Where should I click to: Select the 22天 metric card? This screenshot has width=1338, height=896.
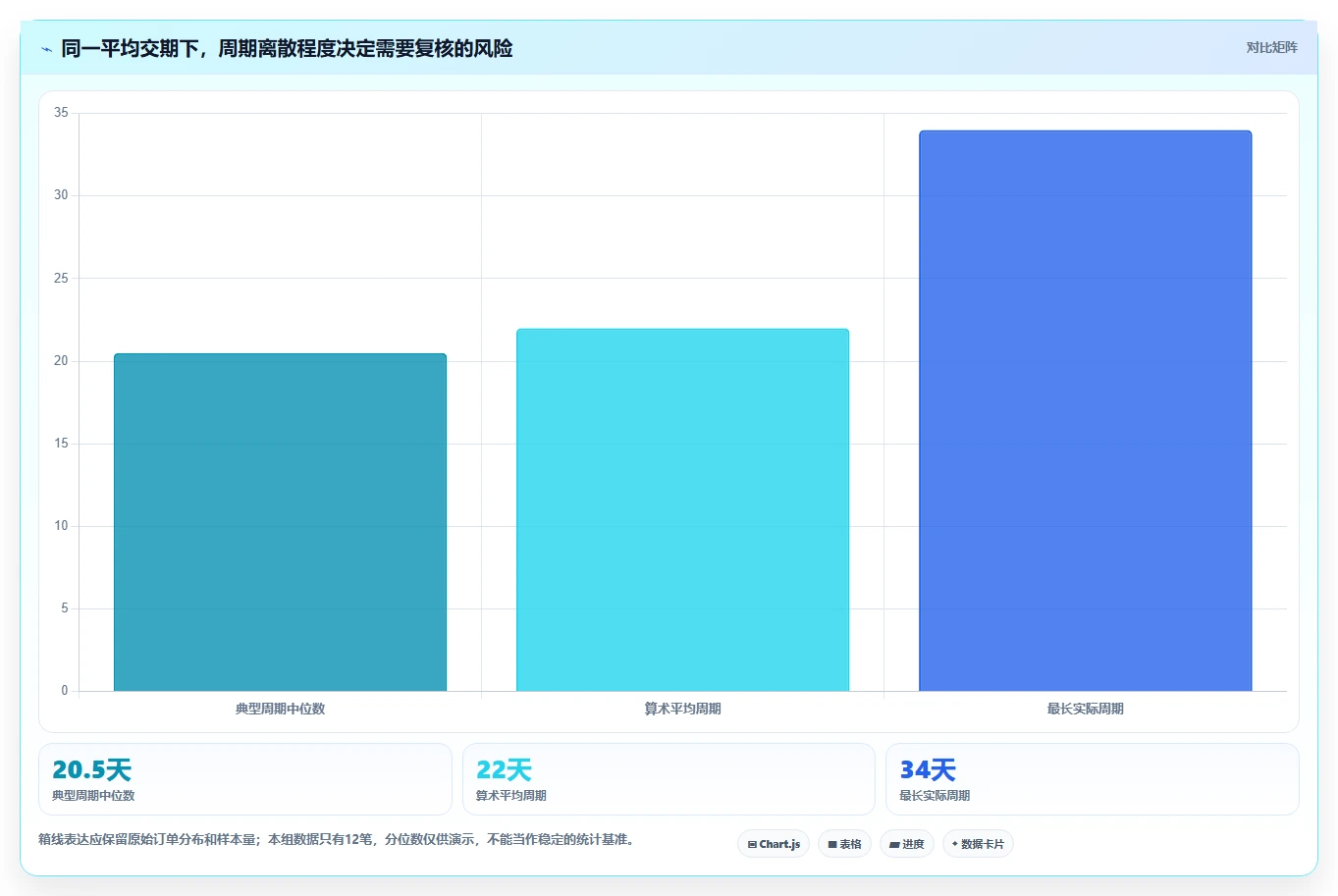669,779
